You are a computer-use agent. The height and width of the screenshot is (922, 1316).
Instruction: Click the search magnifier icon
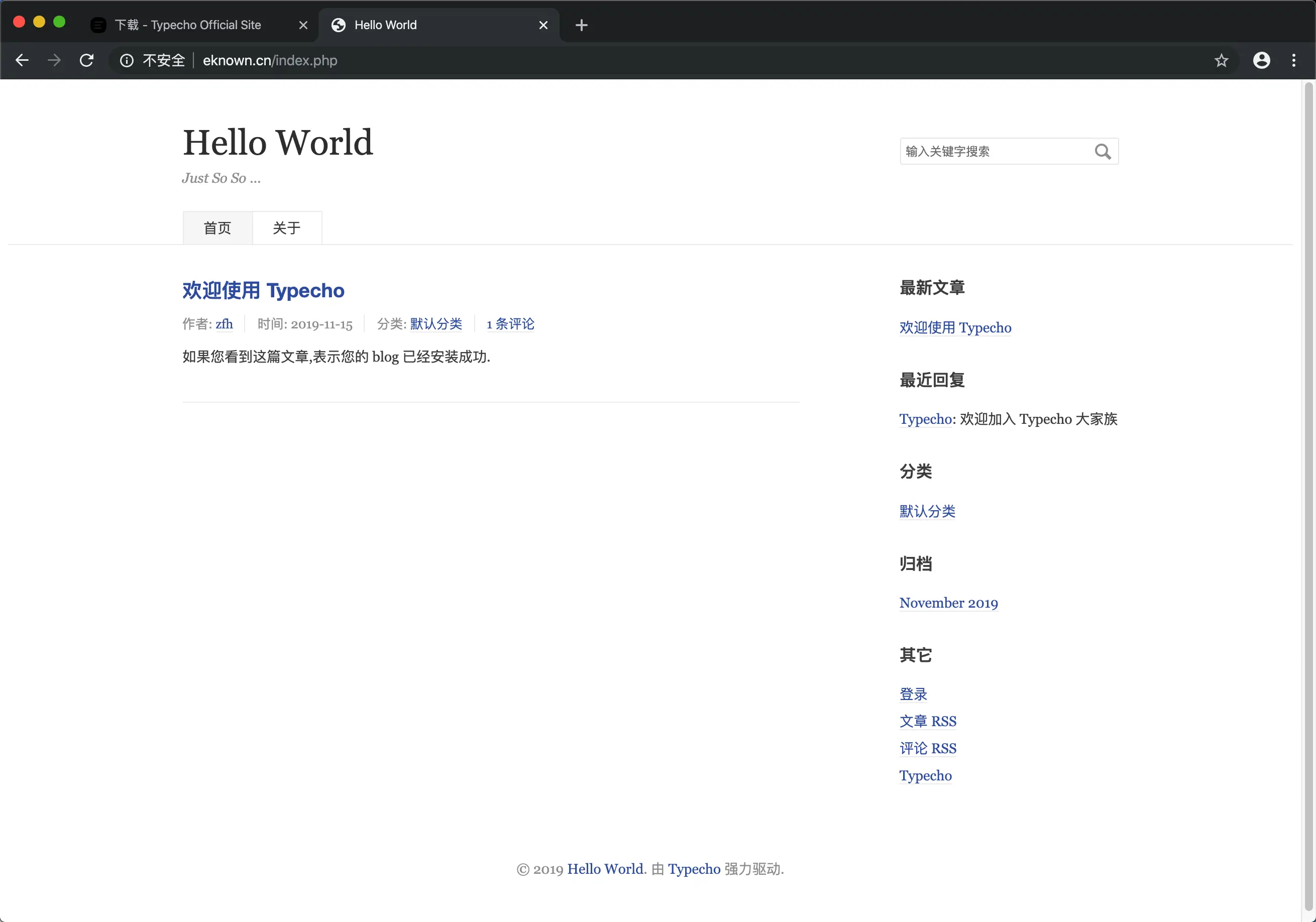1102,151
